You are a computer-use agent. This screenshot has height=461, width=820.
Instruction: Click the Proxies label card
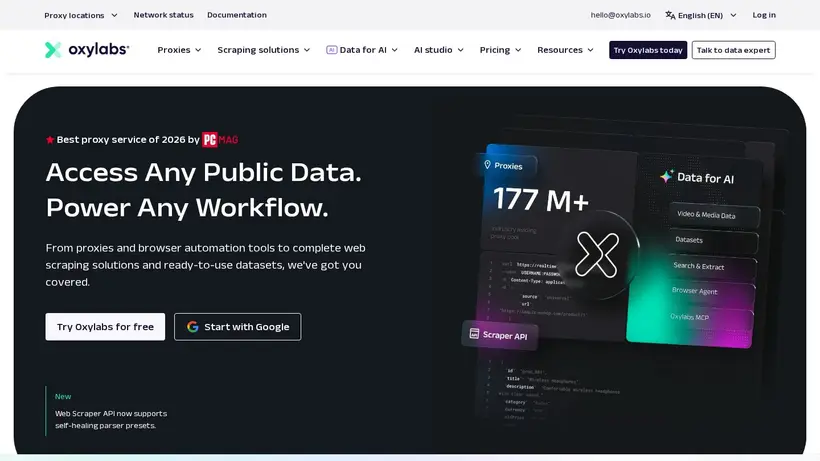[507, 166]
